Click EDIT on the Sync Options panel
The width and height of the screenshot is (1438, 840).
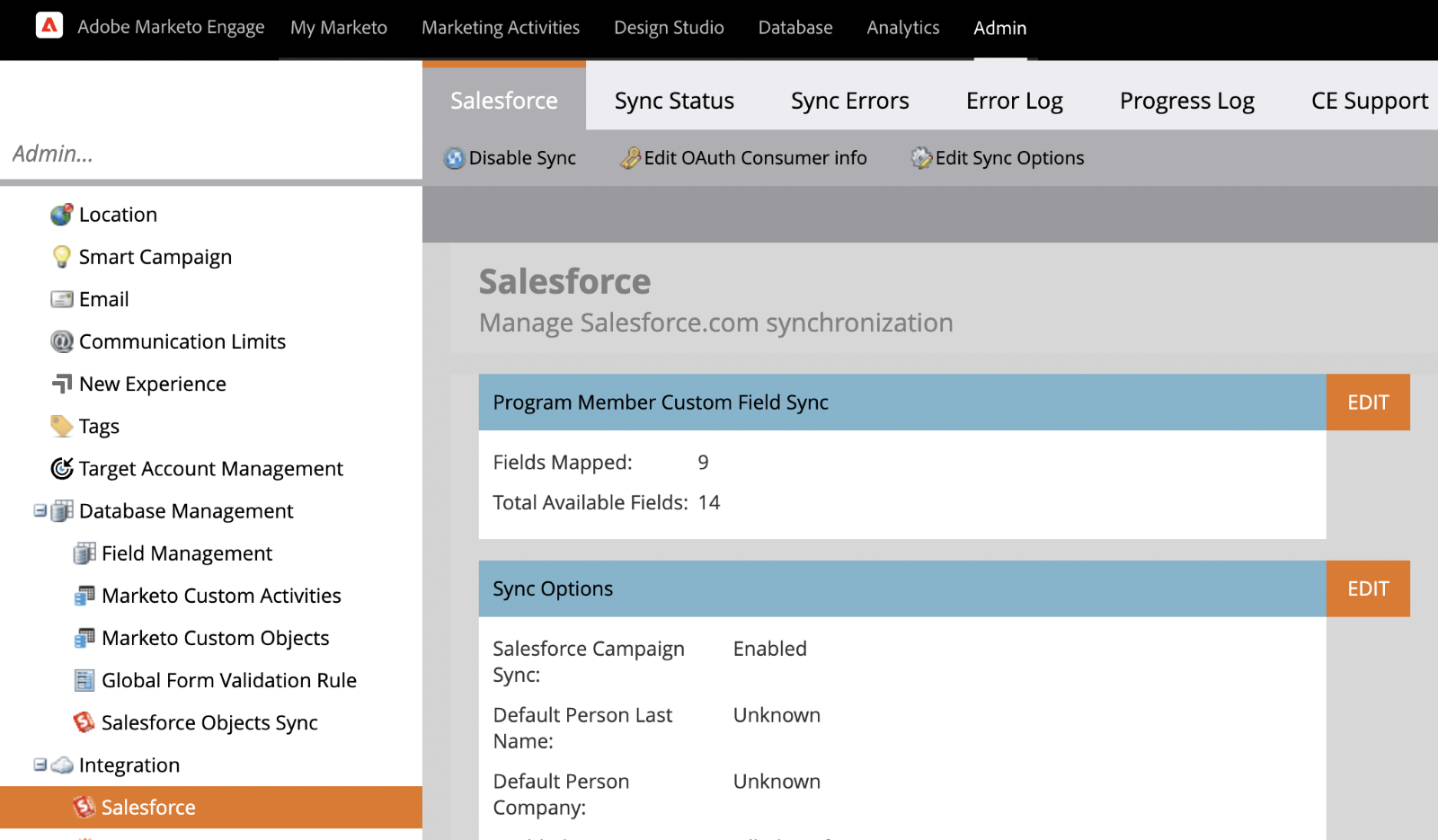coord(1367,588)
